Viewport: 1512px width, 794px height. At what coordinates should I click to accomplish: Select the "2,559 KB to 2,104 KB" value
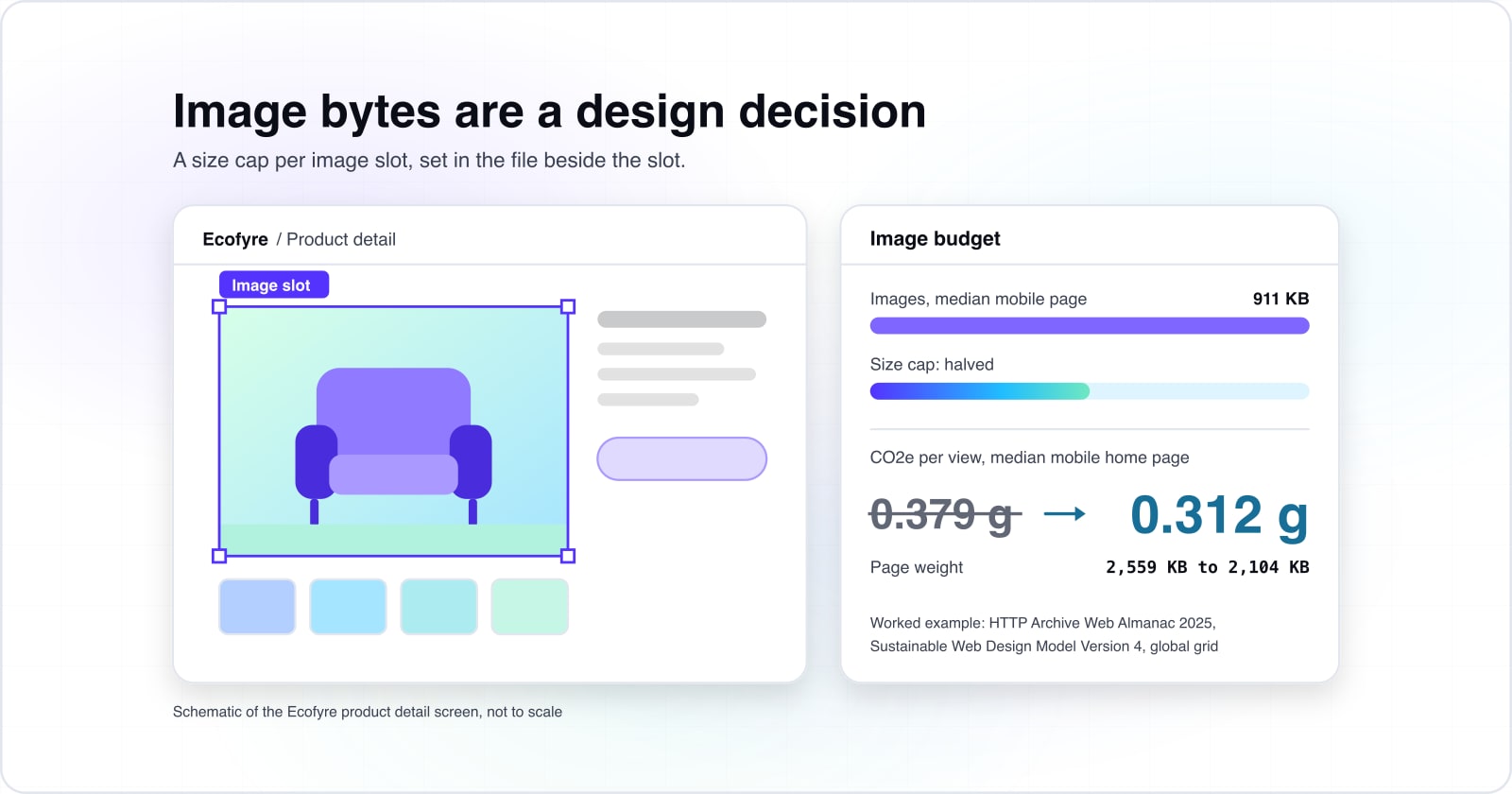click(x=1208, y=567)
